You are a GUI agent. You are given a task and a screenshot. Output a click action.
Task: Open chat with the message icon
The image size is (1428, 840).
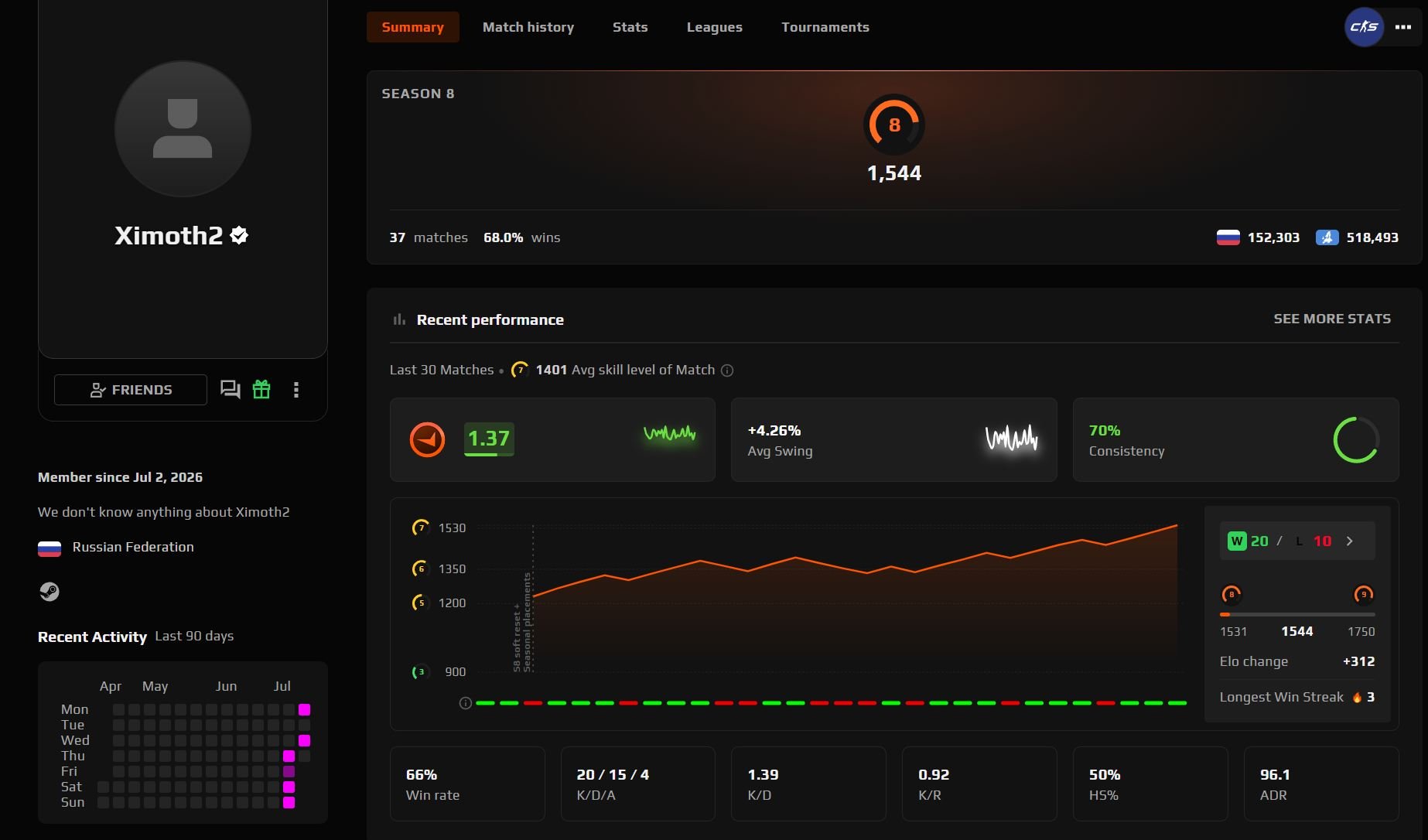(x=230, y=389)
